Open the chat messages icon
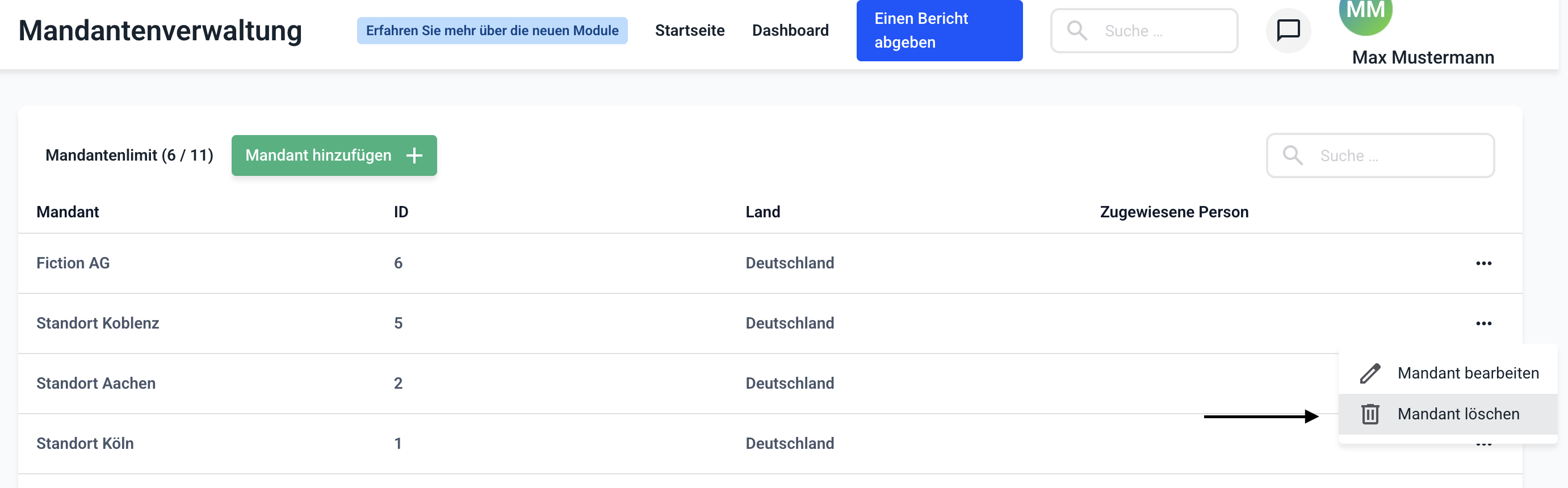This screenshot has width=1568, height=488. point(1288,31)
